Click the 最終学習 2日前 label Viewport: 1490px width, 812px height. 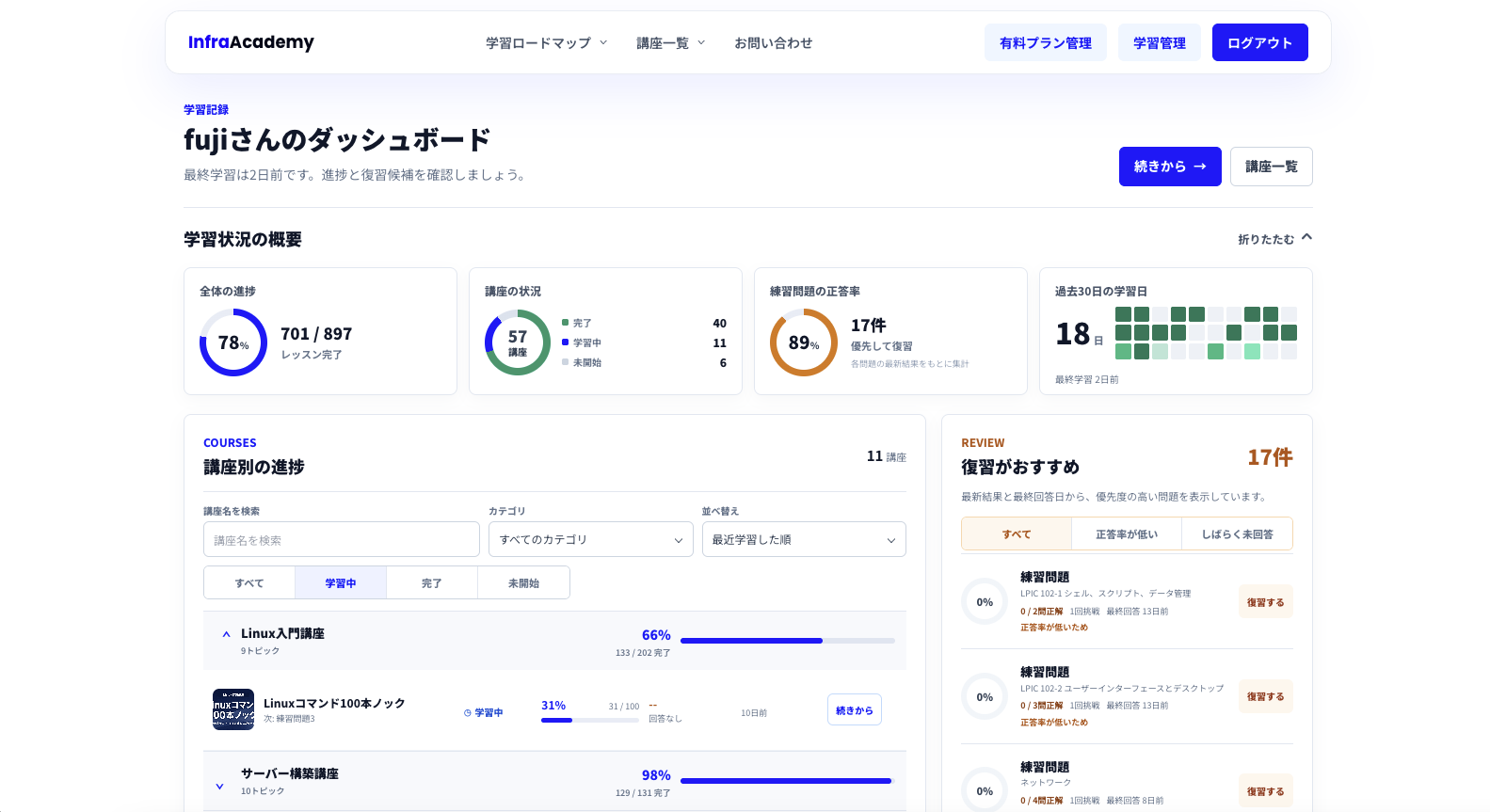click(1087, 379)
